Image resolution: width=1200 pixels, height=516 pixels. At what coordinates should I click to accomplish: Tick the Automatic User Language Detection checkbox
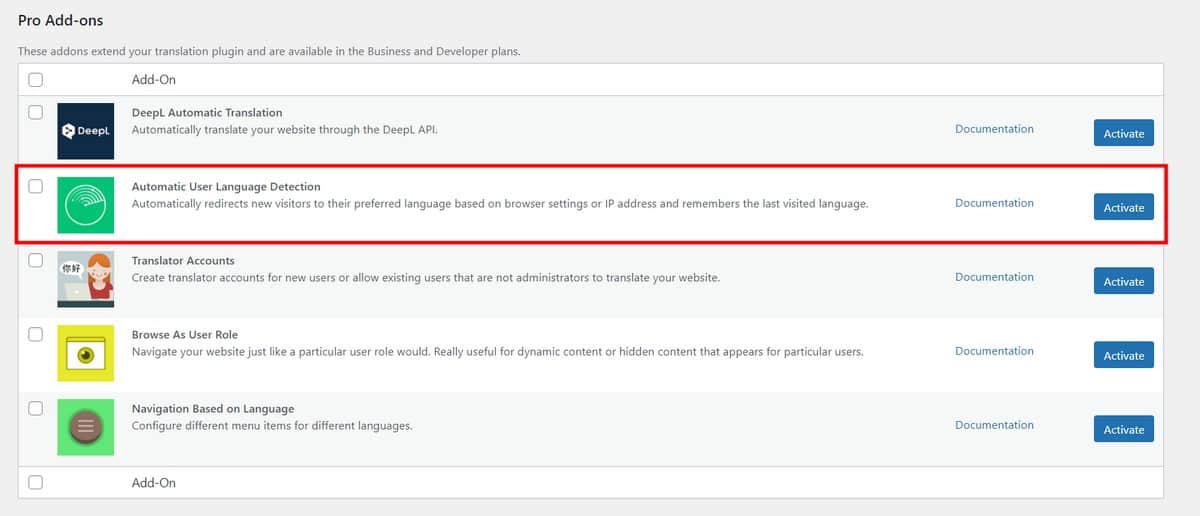(x=36, y=186)
